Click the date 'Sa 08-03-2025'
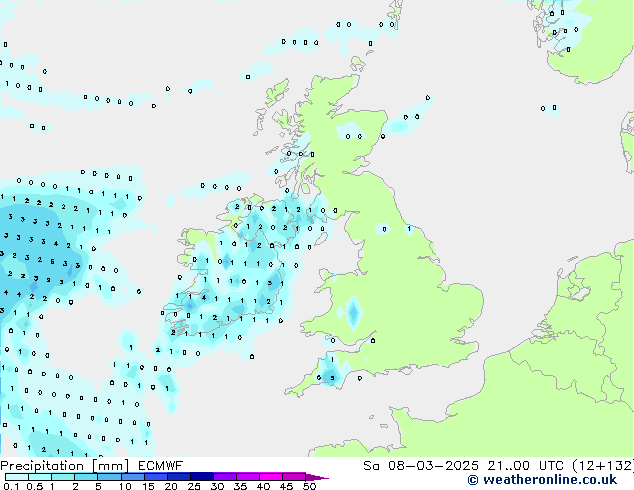Image resolution: width=634 pixels, height=490 pixels. 421,466
